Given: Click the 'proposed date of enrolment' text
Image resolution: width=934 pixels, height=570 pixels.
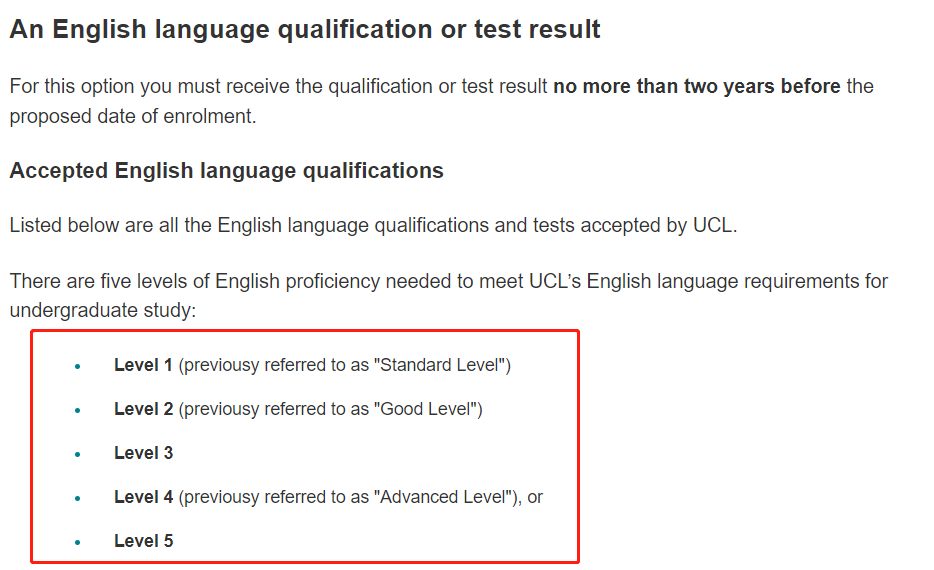Looking at the screenshot, I should click(133, 116).
